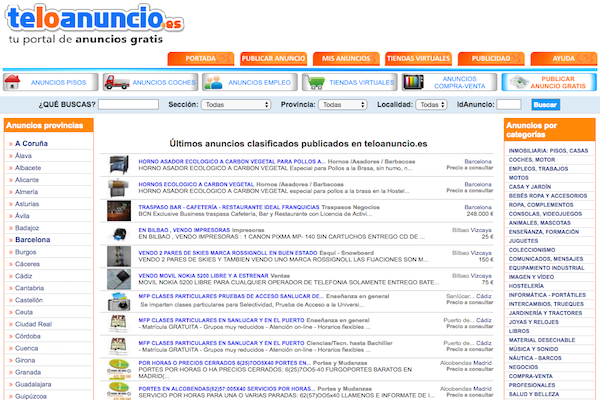This screenshot has height=400, width=600.
Task: Open the Mis Anuncios tab
Action: click(346, 59)
